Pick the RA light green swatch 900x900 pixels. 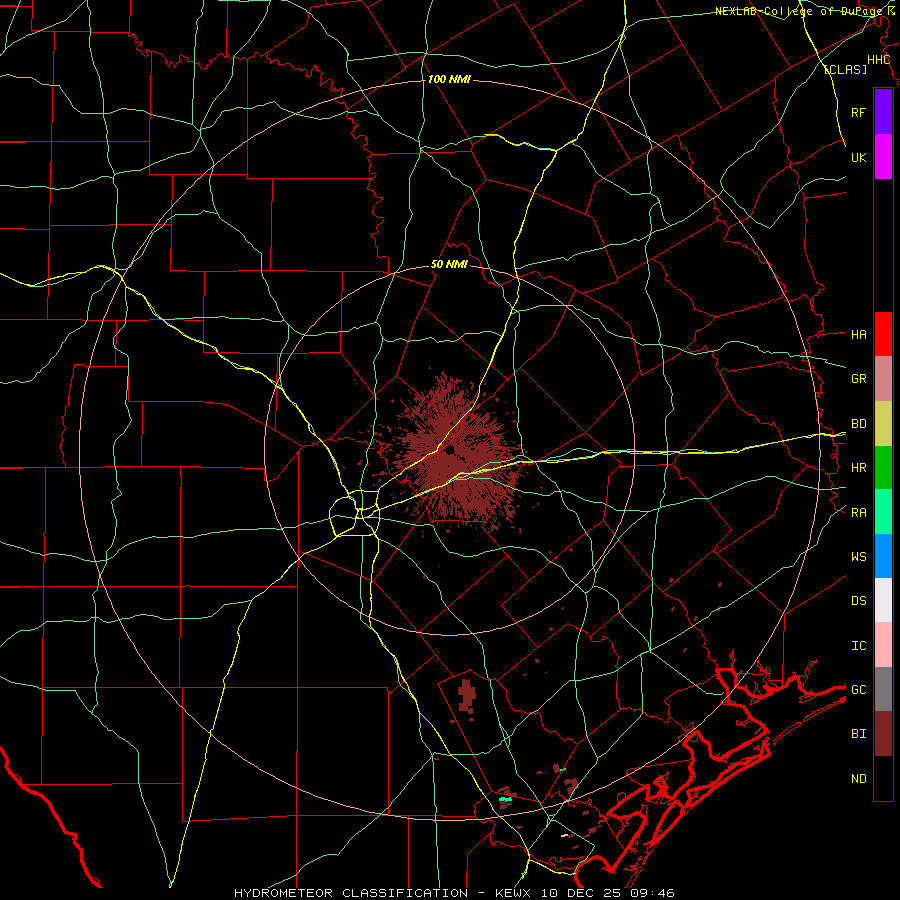tap(883, 512)
